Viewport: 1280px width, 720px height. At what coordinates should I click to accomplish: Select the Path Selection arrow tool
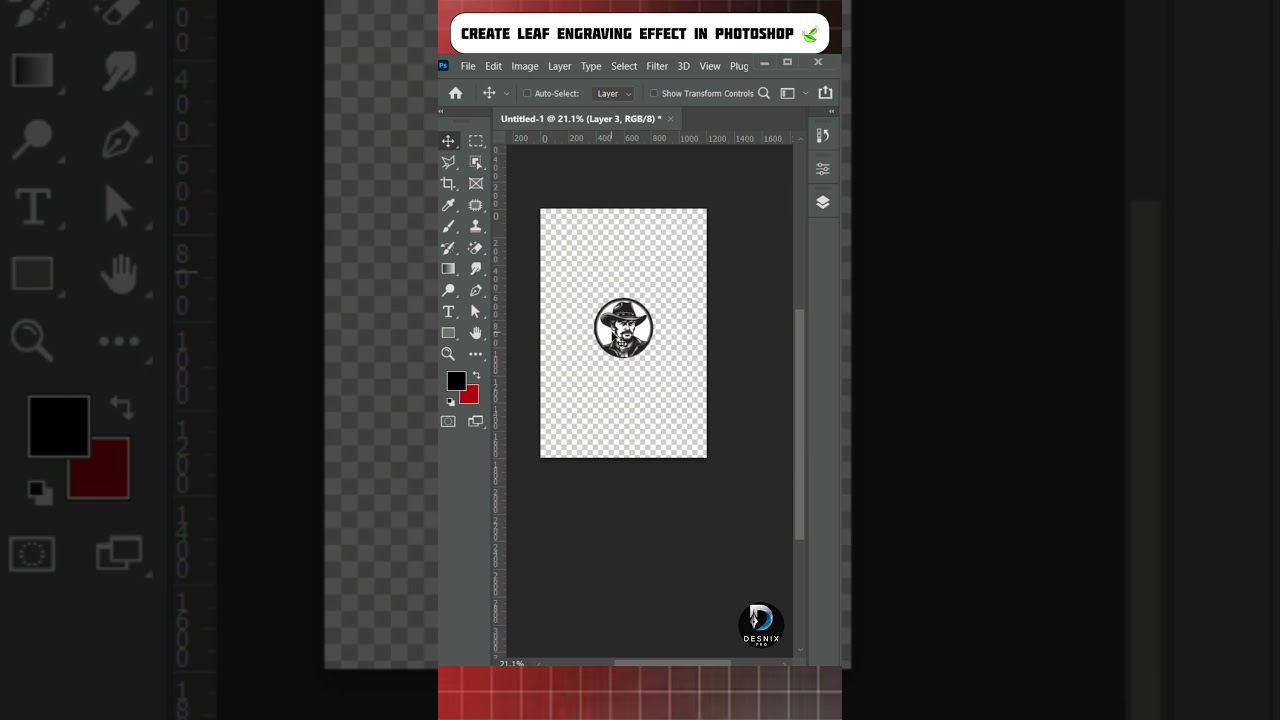476,312
